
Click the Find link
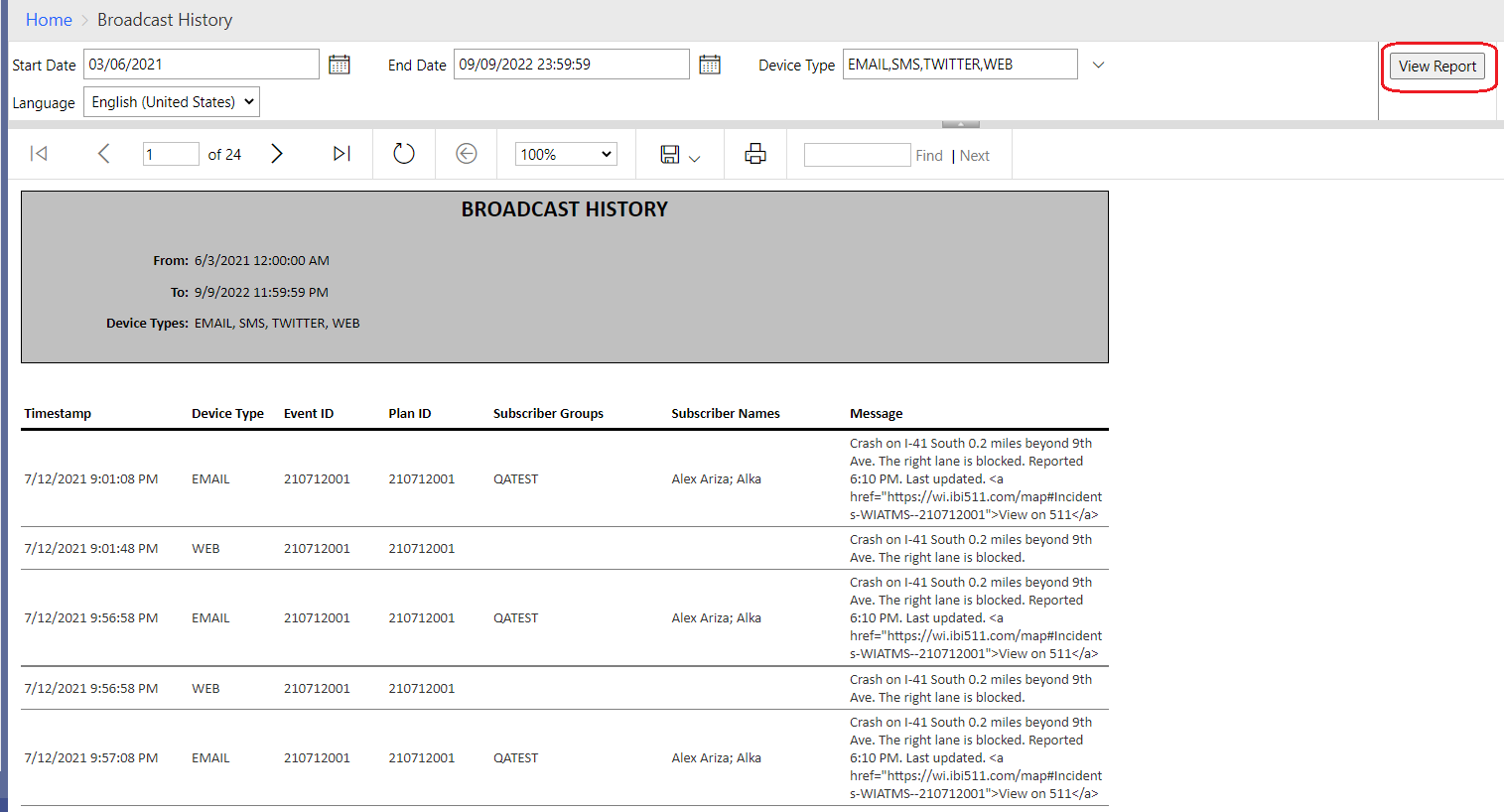point(929,156)
